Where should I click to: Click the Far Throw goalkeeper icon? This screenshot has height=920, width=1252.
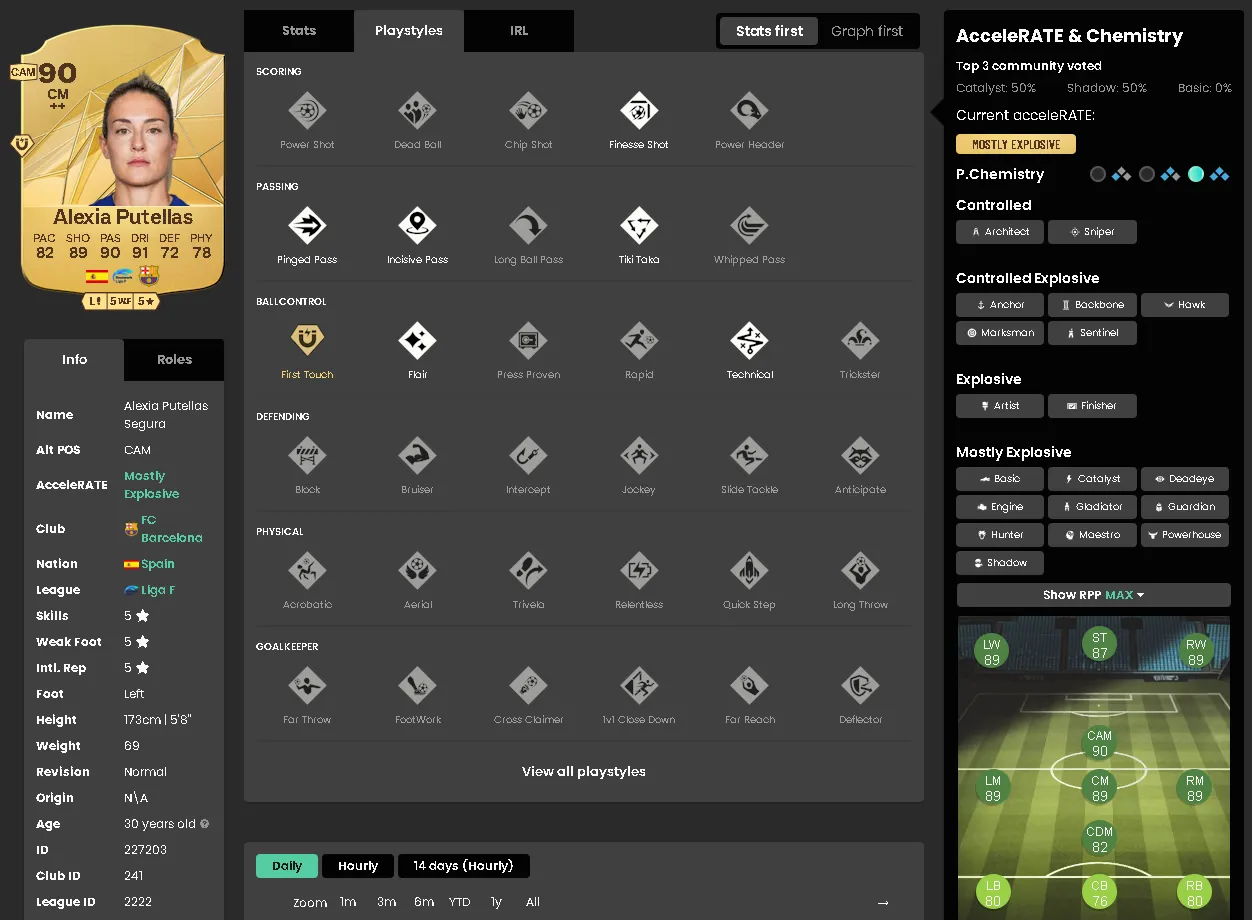(x=307, y=686)
